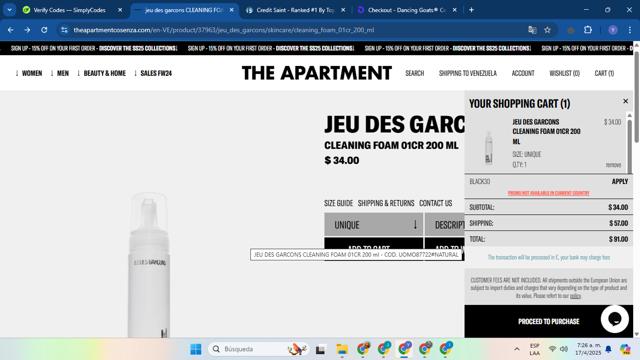This screenshot has width=640, height=360.
Task: Open Windows Start menu
Action: (x=196, y=349)
